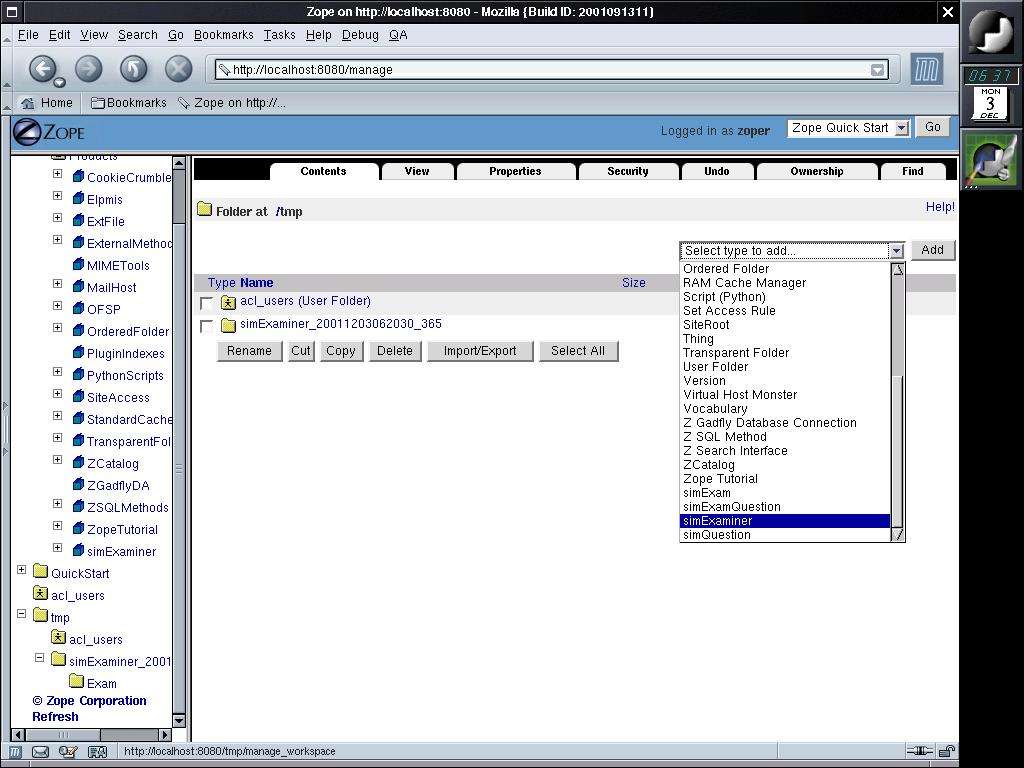The width and height of the screenshot is (1024, 768).
Task: Select the ZopeTutorial product icon
Action: tap(78, 528)
